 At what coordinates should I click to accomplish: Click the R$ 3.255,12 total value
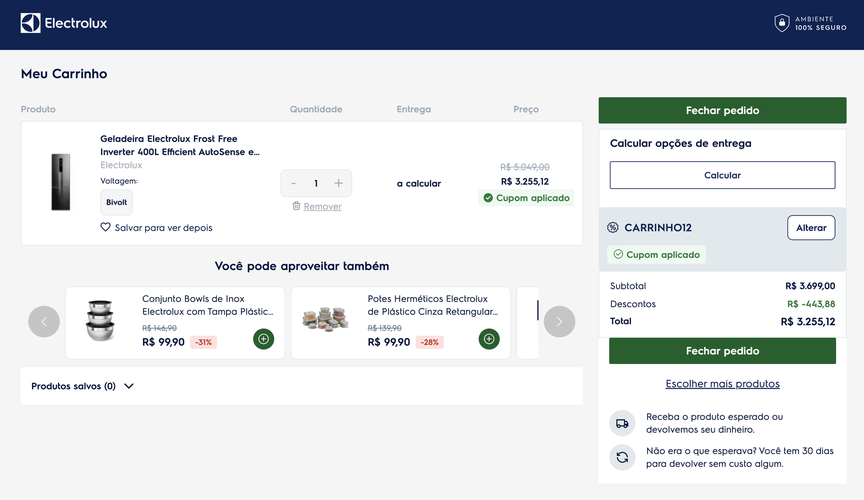coord(807,321)
